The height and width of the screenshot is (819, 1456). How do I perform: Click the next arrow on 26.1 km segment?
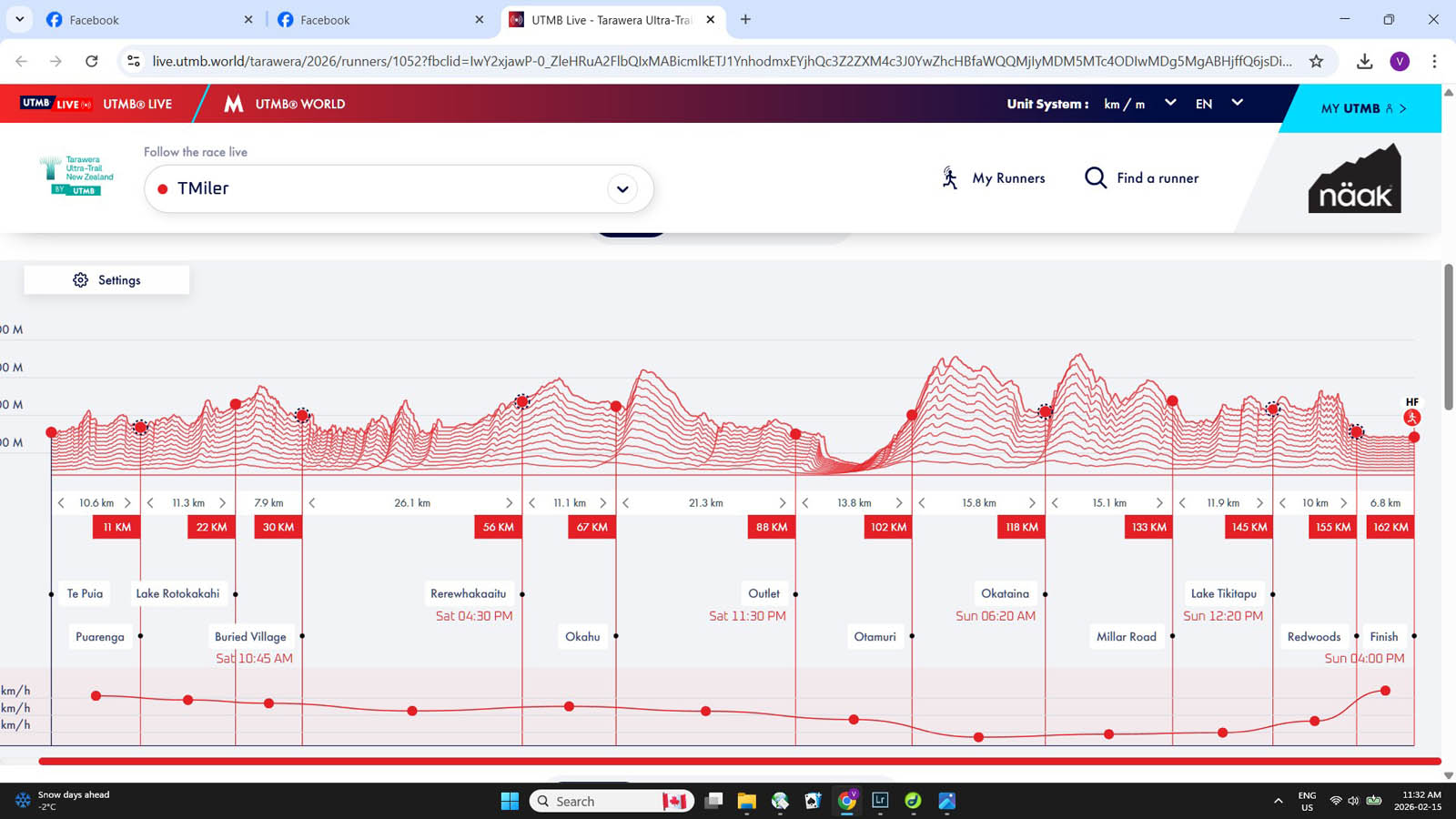click(509, 503)
